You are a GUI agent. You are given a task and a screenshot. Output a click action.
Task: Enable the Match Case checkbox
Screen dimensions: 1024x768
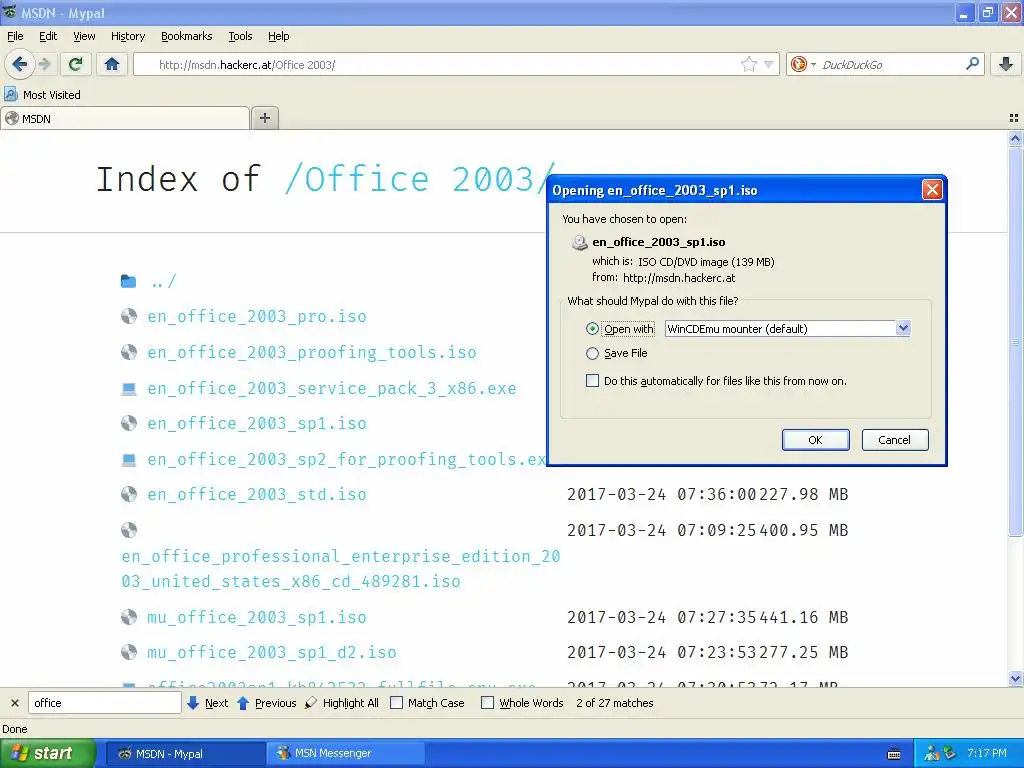point(396,703)
